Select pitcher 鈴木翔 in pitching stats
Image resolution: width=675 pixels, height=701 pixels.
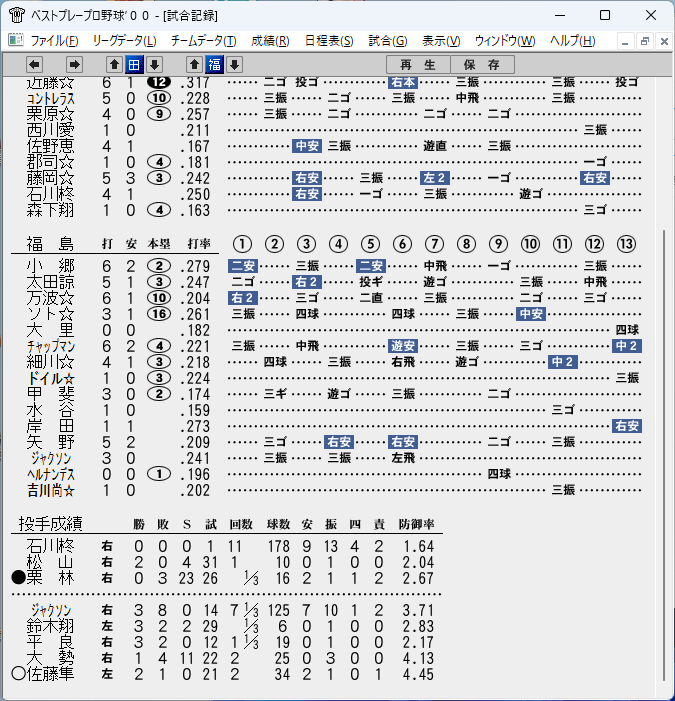pyautogui.click(x=50, y=626)
